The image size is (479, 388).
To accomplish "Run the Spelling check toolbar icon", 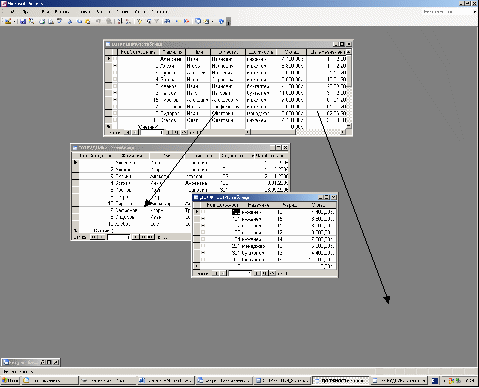I will (x=59, y=21).
